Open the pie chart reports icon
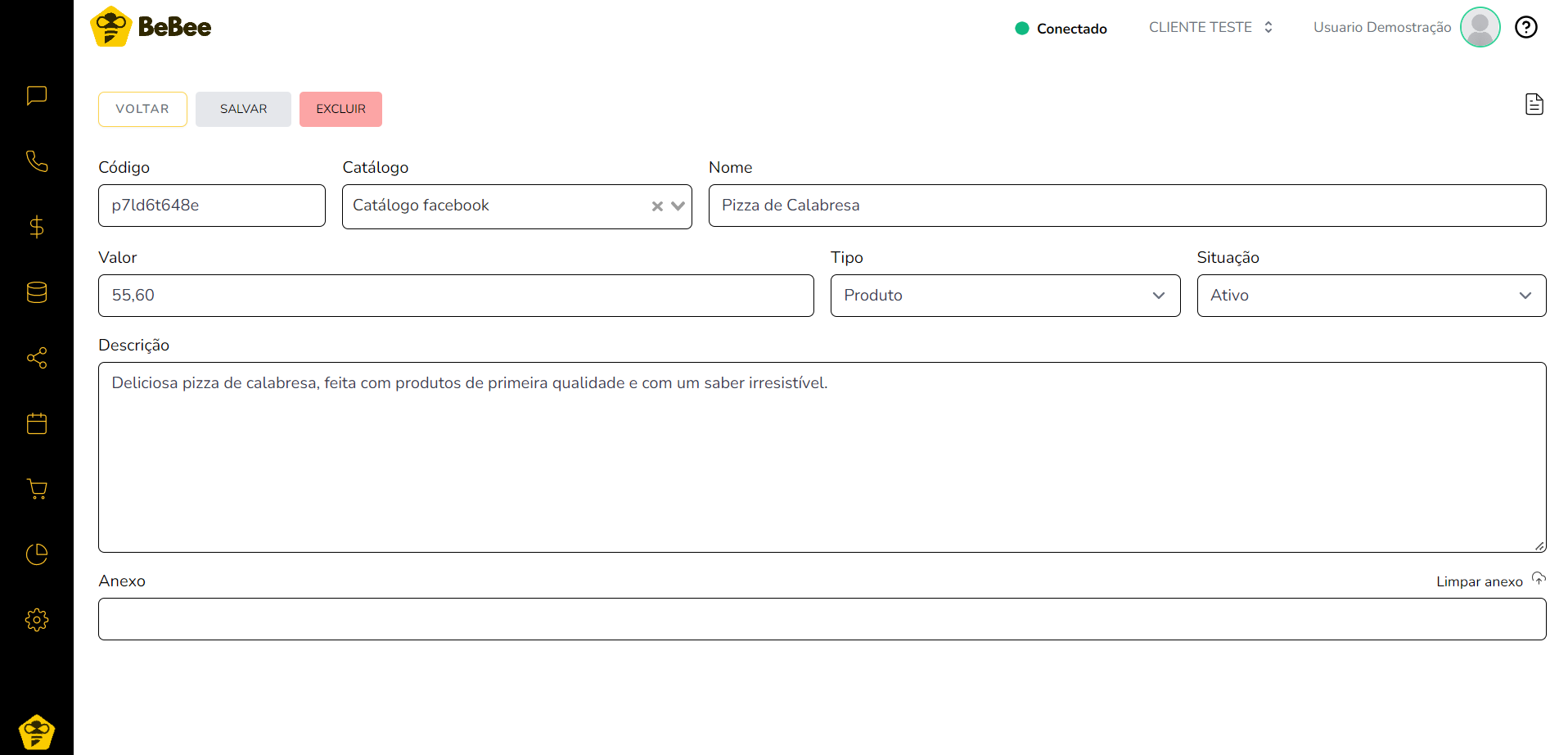This screenshot has height=755, width=1568. pyautogui.click(x=37, y=554)
